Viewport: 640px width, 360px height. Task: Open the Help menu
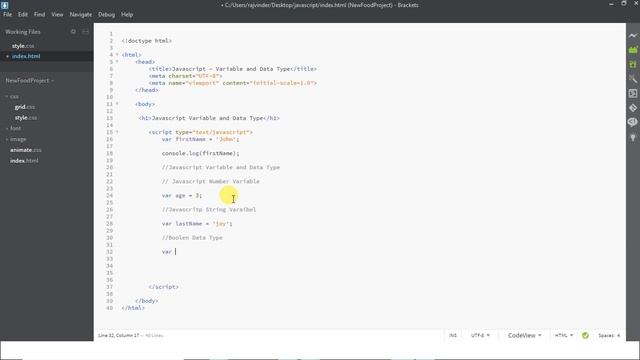[127, 14]
